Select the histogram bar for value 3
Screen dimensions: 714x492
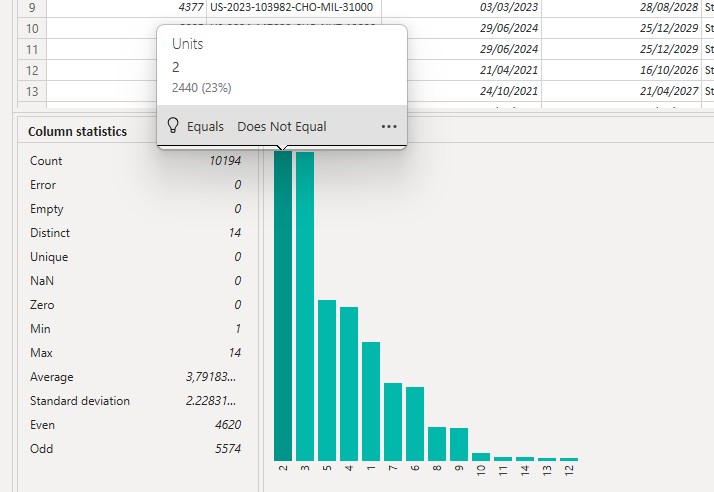[x=305, y=307]
